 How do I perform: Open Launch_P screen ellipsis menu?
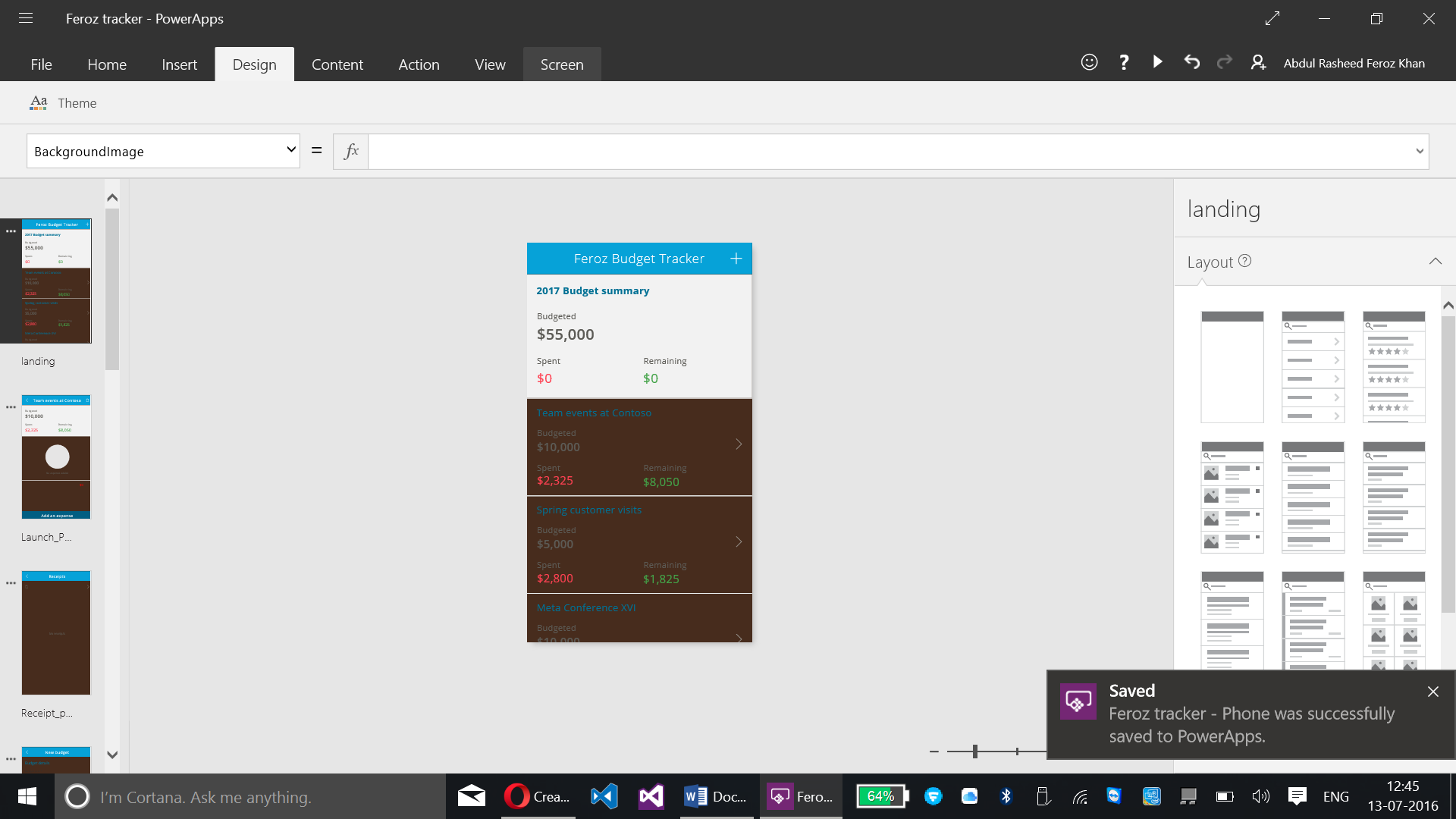(x=11, y=407)
